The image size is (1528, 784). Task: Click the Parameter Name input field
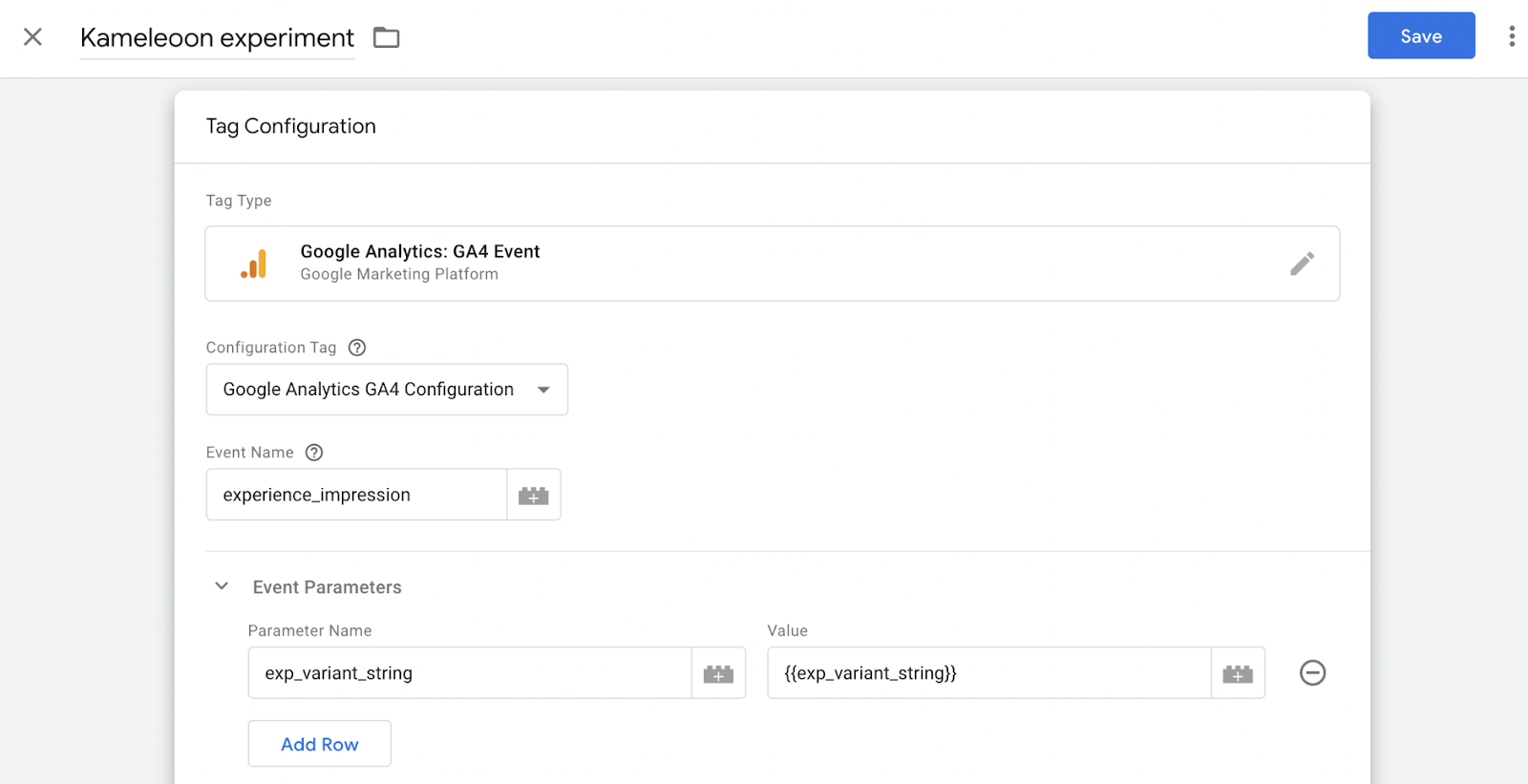click(469, 673)
